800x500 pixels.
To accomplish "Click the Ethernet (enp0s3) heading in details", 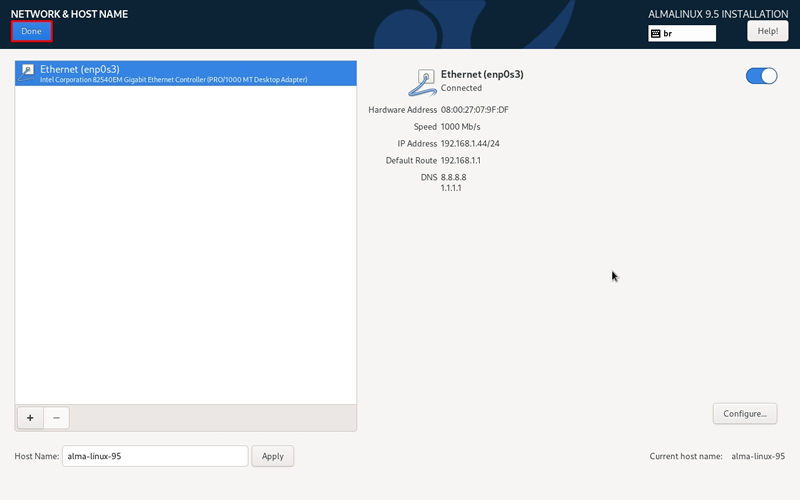I will [x=482, y=74].
